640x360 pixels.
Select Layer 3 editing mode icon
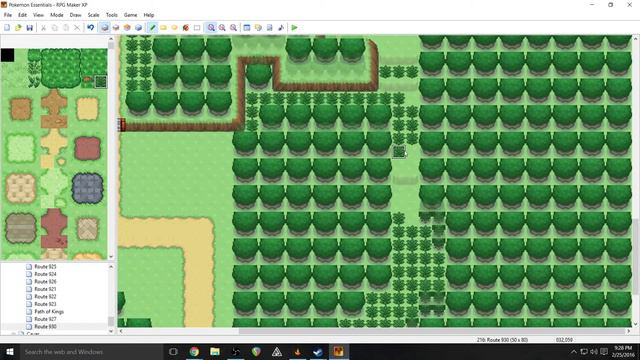(127, 28)
